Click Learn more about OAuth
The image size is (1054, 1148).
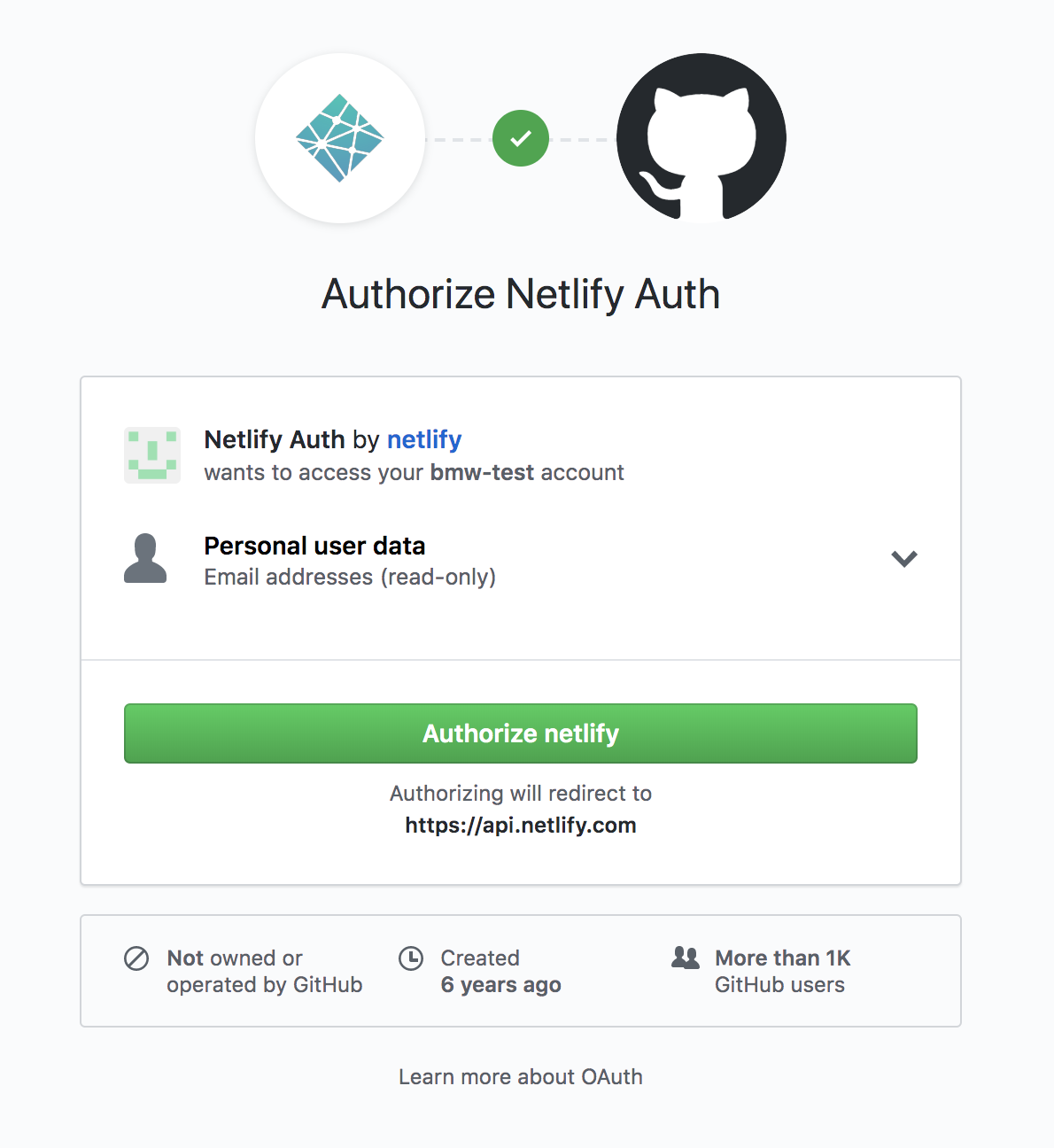tap(521, 1076)
